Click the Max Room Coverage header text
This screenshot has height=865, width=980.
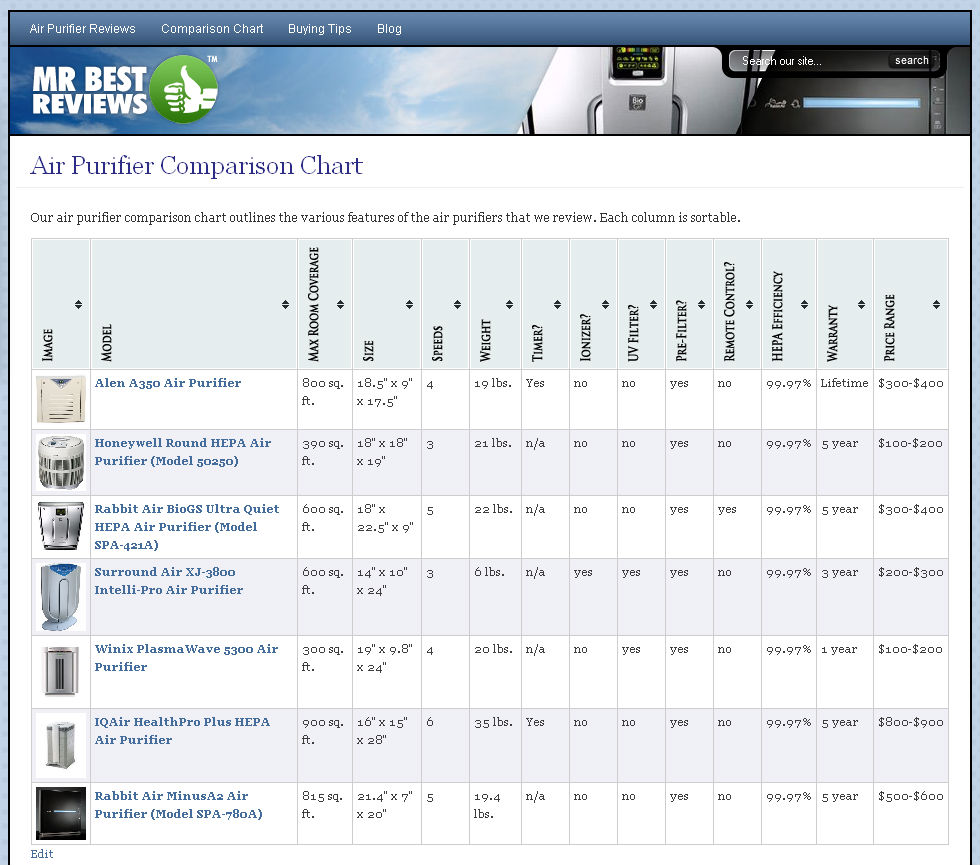tap(313, 304)
